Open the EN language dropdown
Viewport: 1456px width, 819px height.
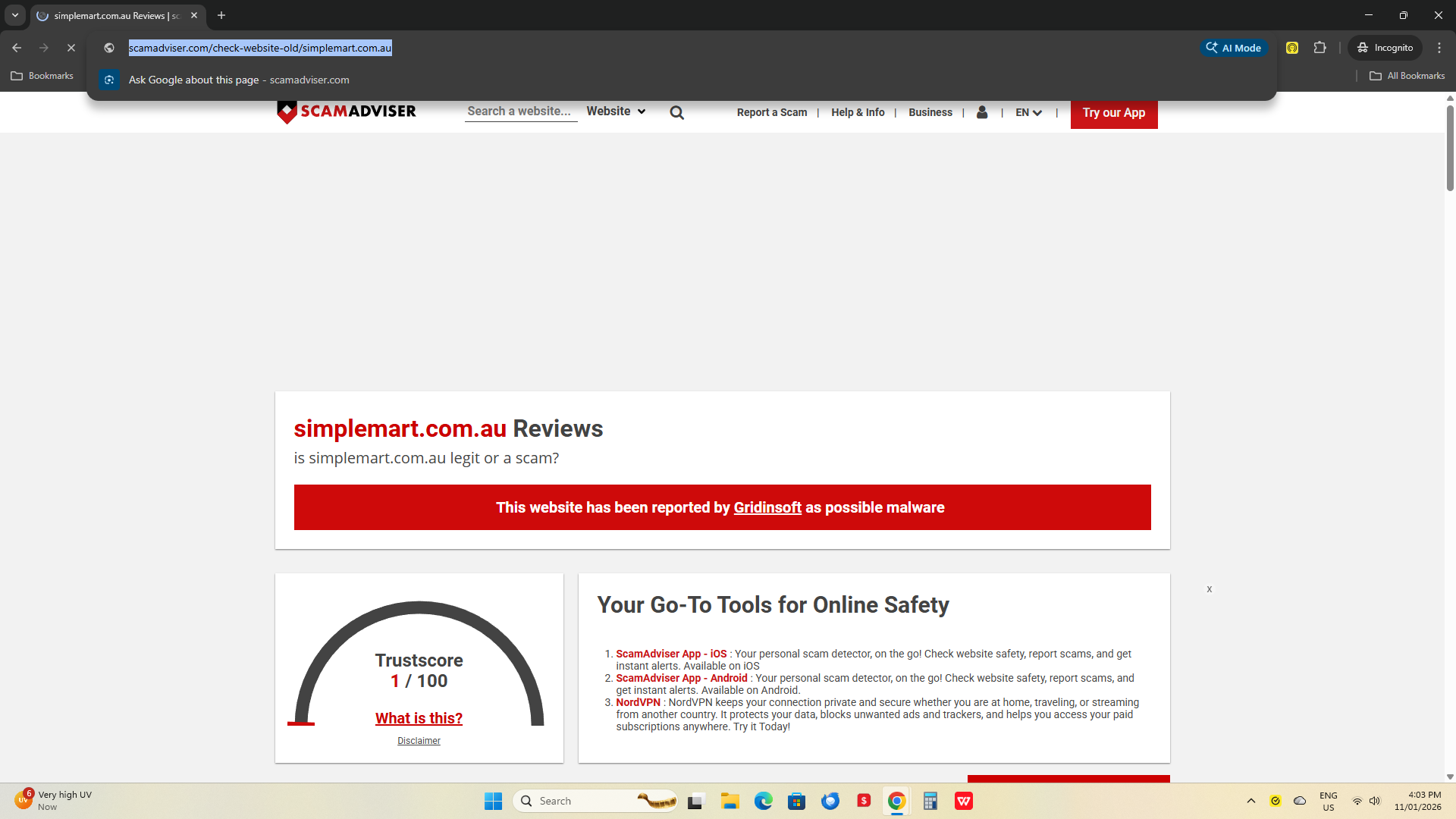[x=1029, y=112]
